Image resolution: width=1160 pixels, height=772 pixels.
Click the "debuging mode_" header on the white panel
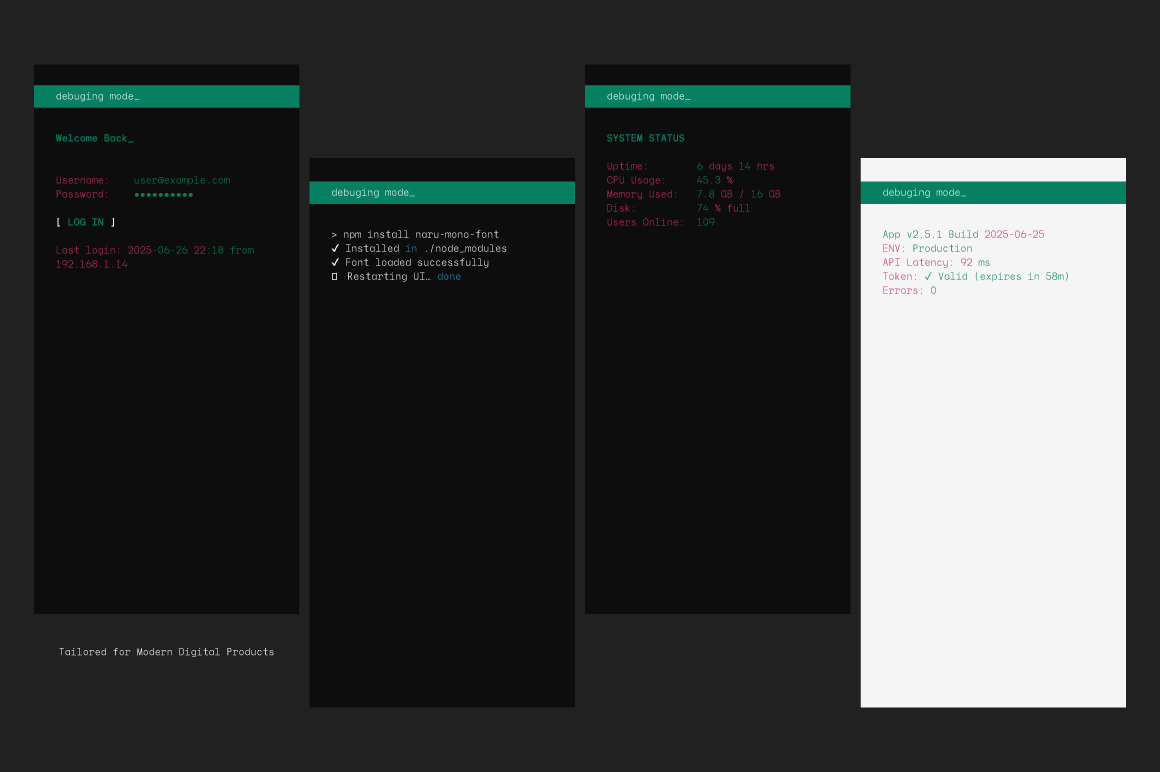pyautogui.click(x=924, y=192)
